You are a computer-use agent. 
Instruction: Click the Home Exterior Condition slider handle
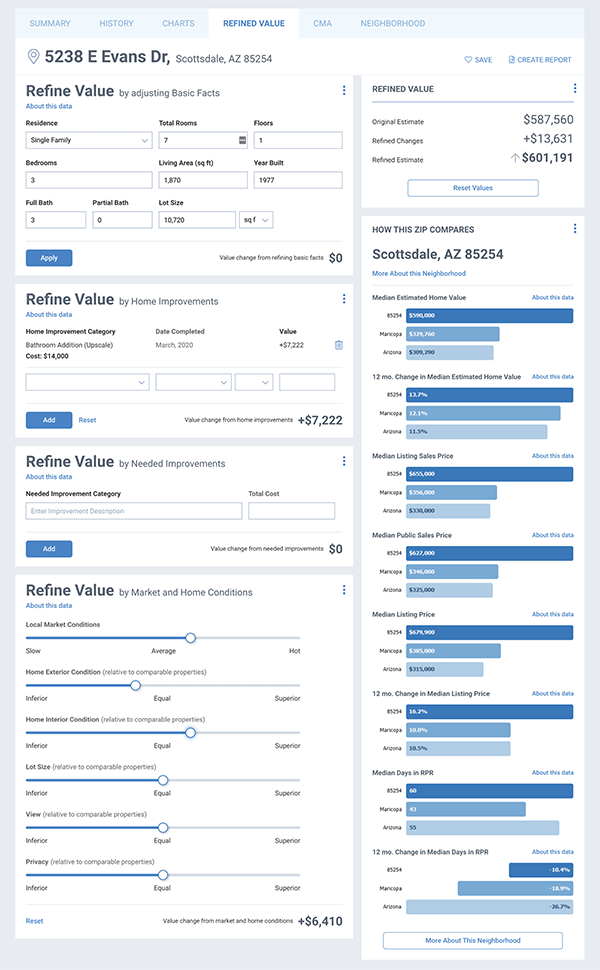135,685
